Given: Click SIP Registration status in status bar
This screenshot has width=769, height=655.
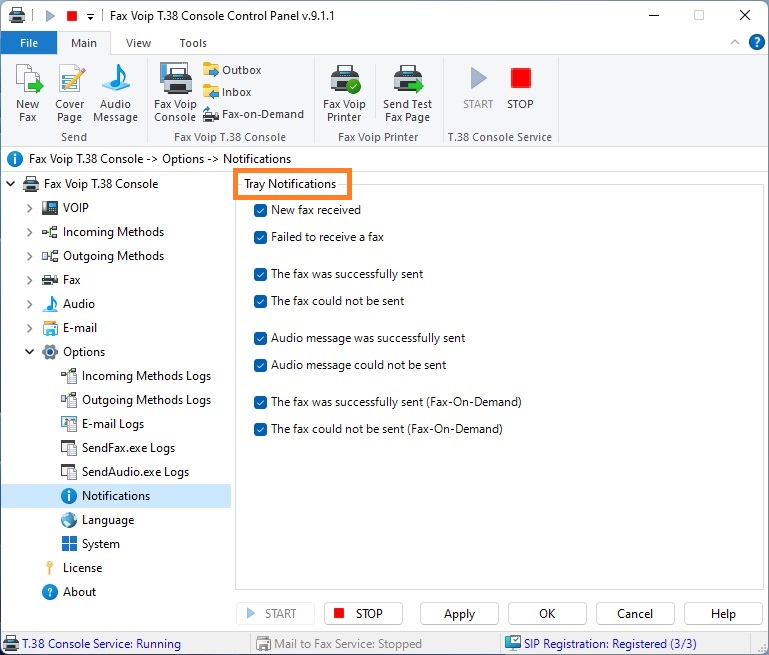Looking at the screenshot, I should [601, 643].
